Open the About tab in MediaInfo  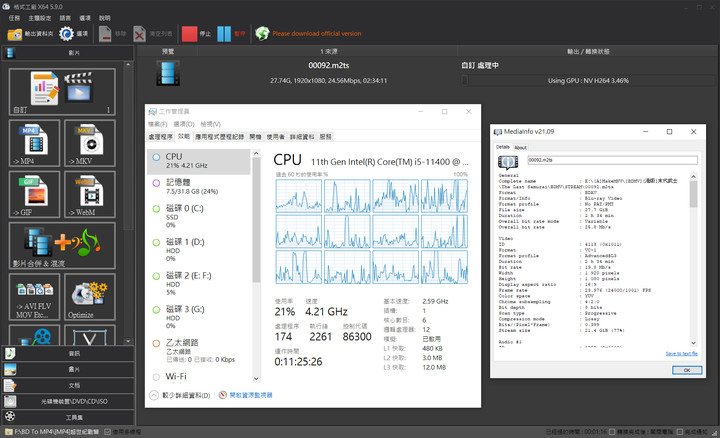(520, 147)
